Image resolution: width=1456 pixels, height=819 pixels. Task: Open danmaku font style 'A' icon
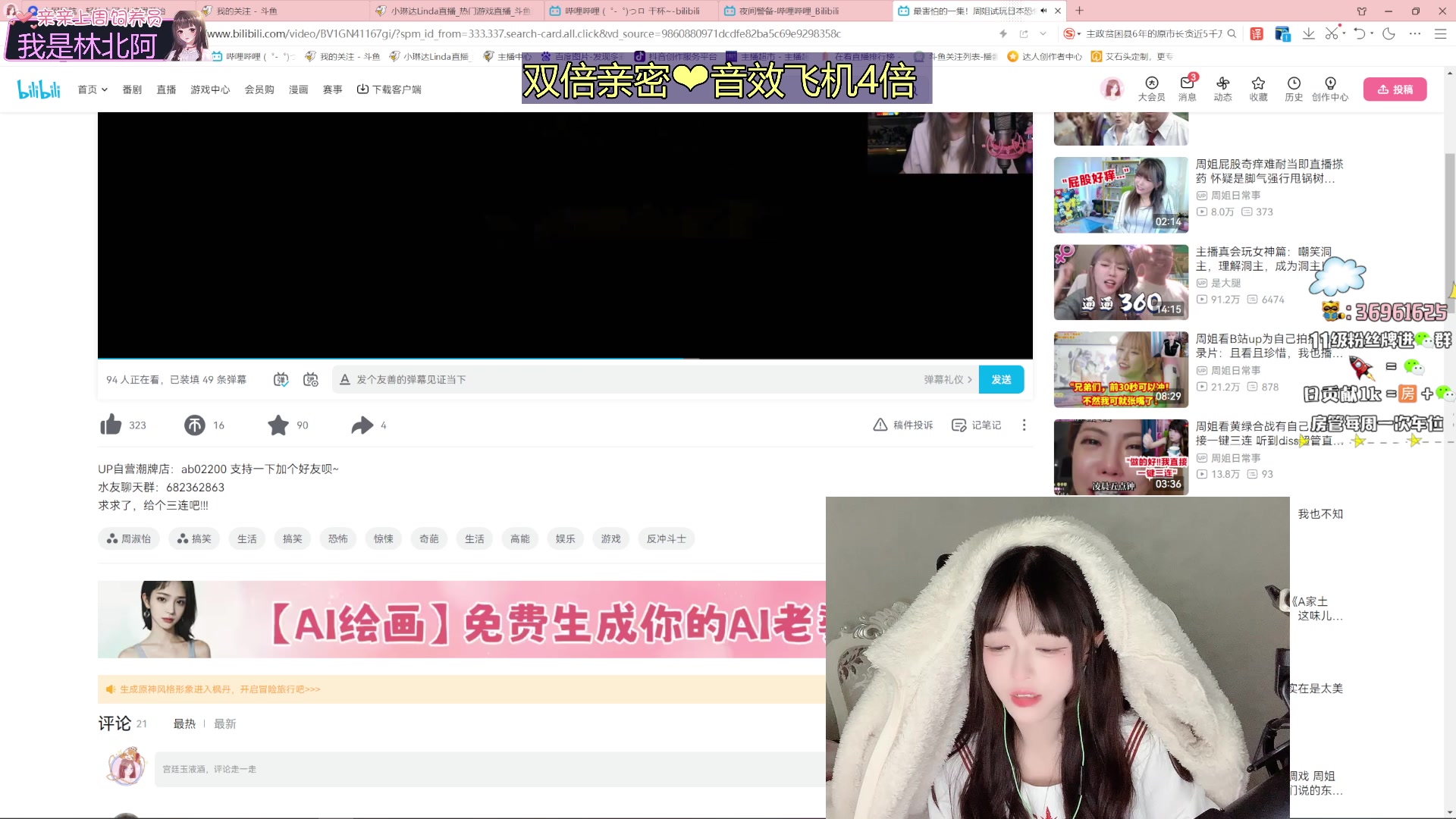tap(345, 379)
